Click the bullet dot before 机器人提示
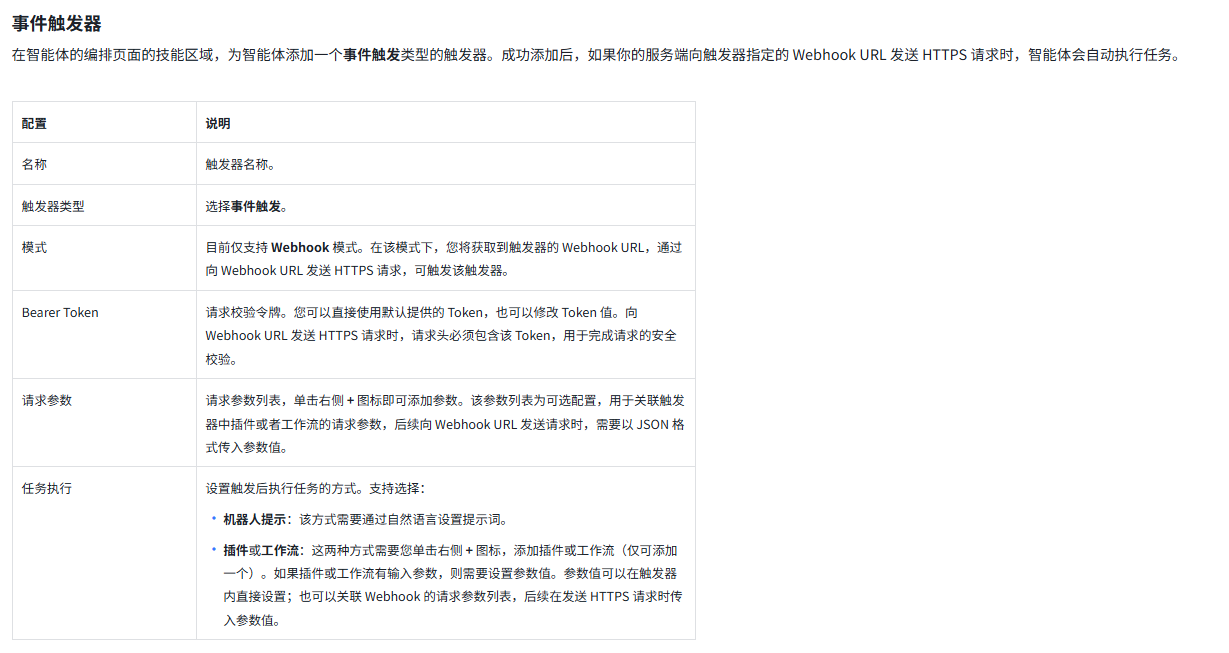This screenshot has height=653, width=1229. [213, 520]
